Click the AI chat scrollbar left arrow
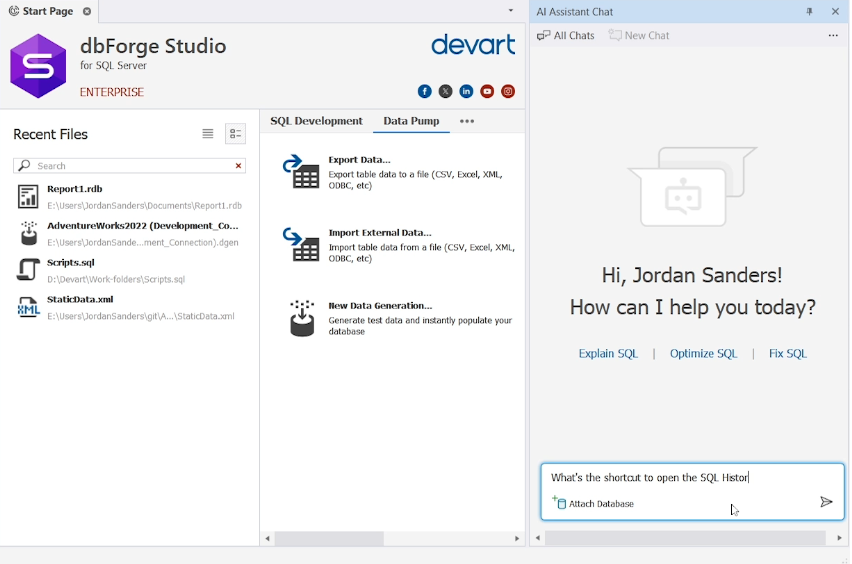This screenshot has width=852, height=564. (538, 538)
